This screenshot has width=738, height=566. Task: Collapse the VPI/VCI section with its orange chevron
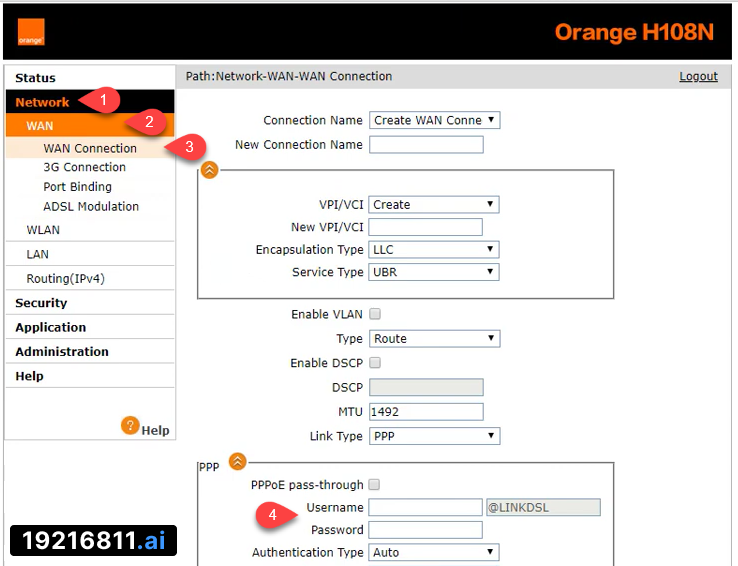[209, 170]
